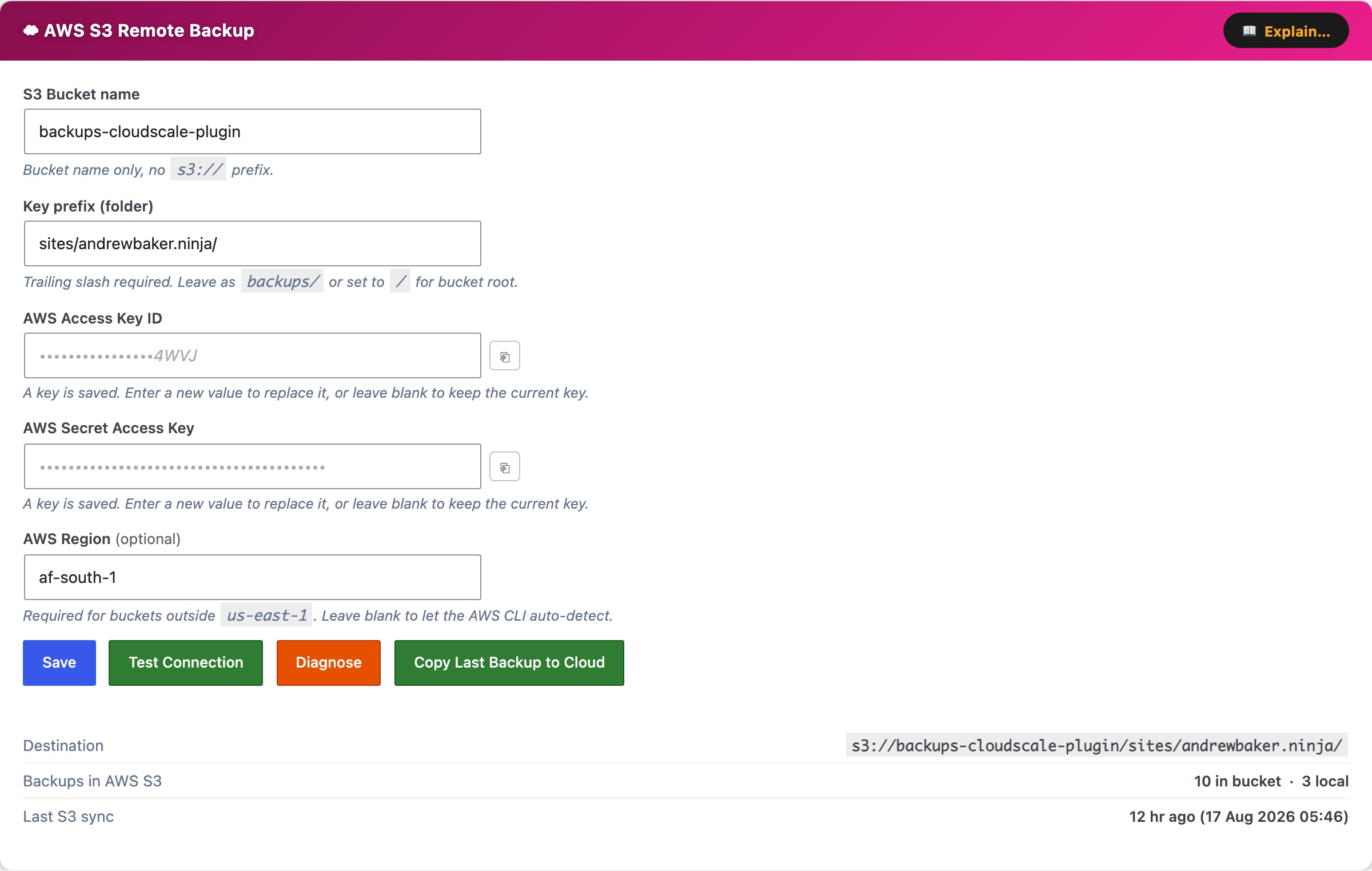Click the cloud icon in the header
The height and width of the screenshot is (871, 1372).
(31, 30)
